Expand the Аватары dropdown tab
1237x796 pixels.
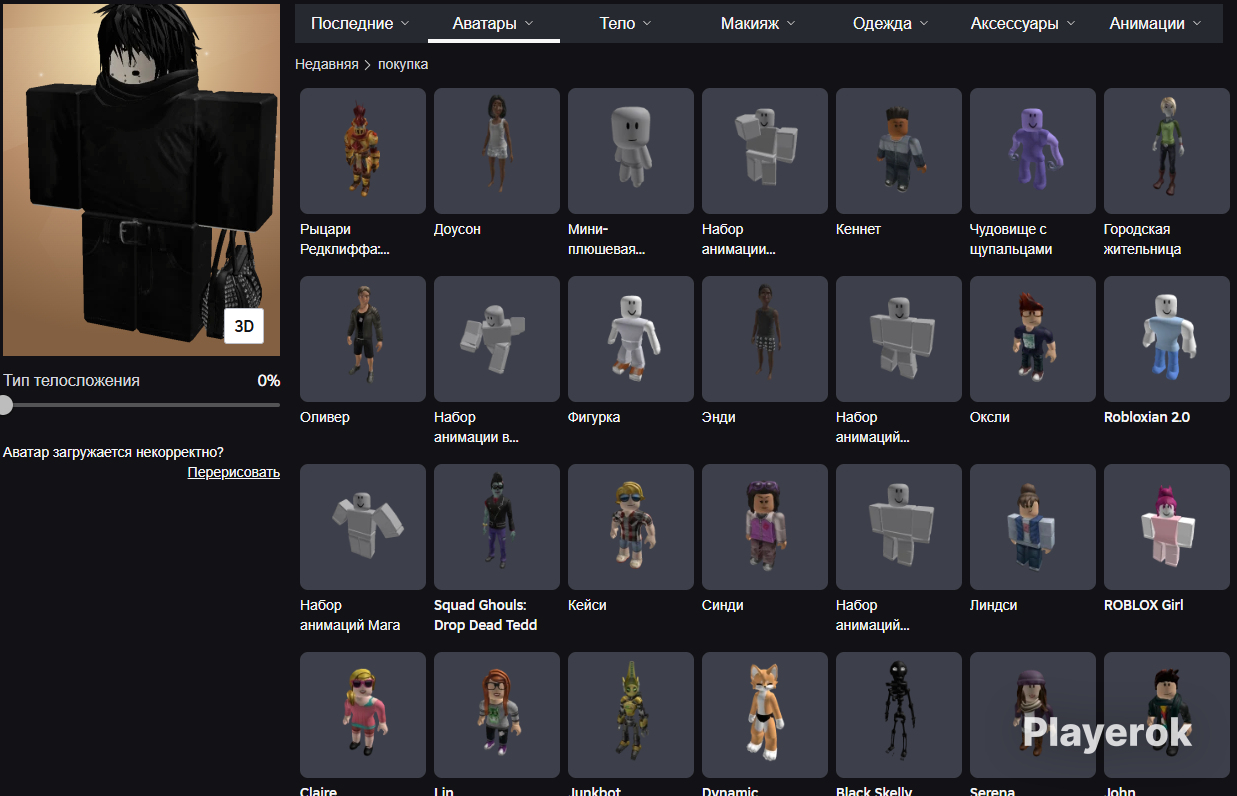click(493, 23)
